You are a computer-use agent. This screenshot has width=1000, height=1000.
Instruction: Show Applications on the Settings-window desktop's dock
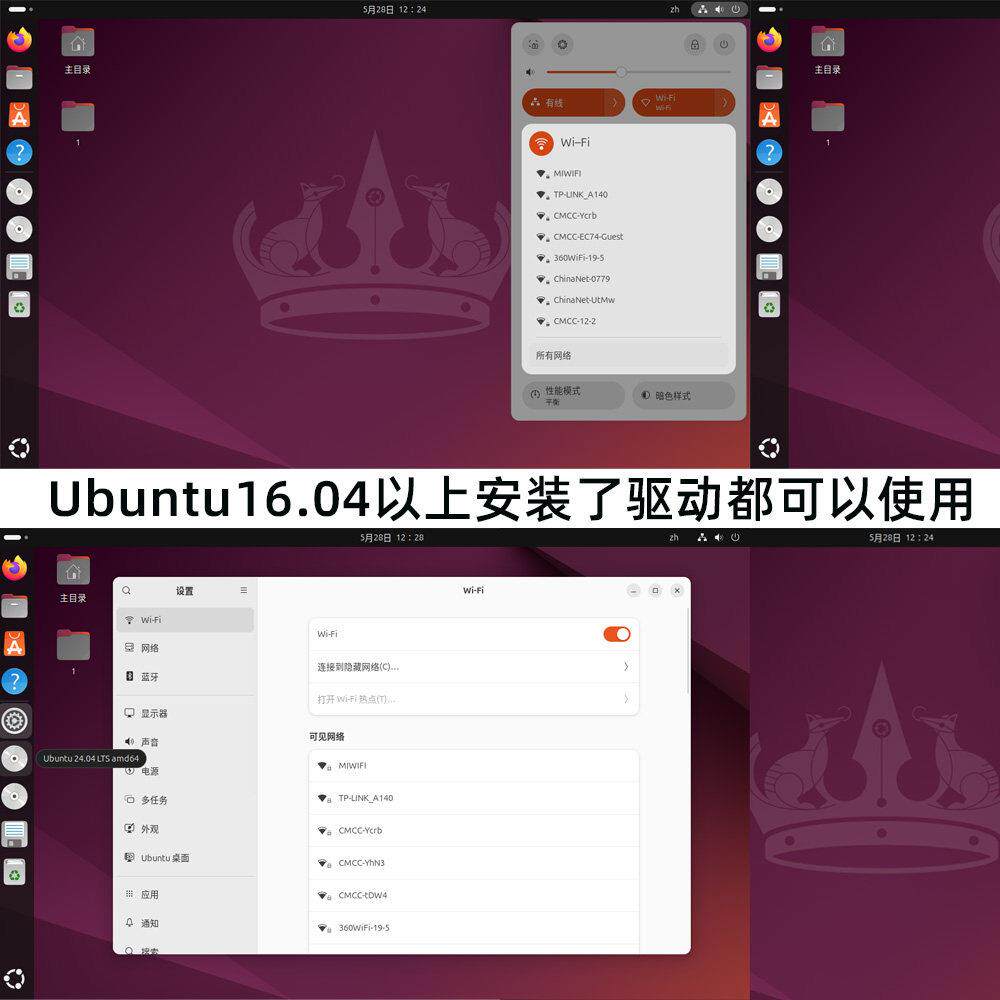15,979
